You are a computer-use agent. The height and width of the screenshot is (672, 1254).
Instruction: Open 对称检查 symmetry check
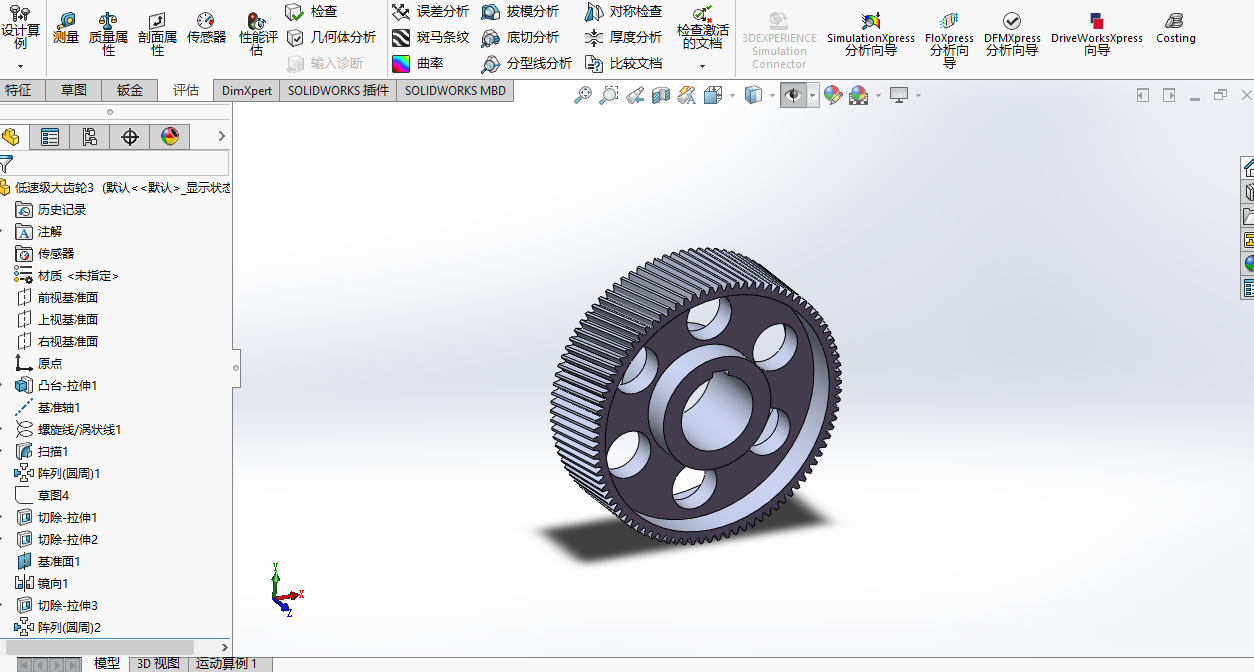pos(623,11)
